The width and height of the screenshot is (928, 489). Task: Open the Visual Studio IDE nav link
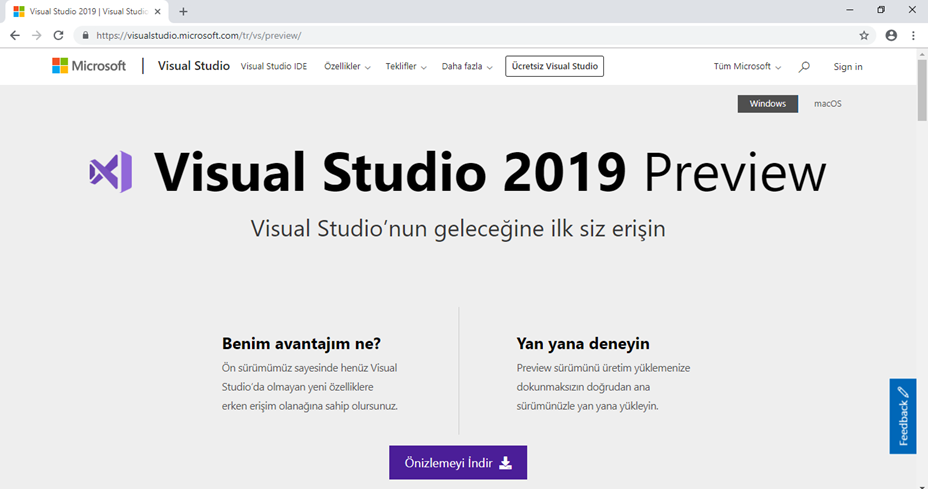[273, 66]
